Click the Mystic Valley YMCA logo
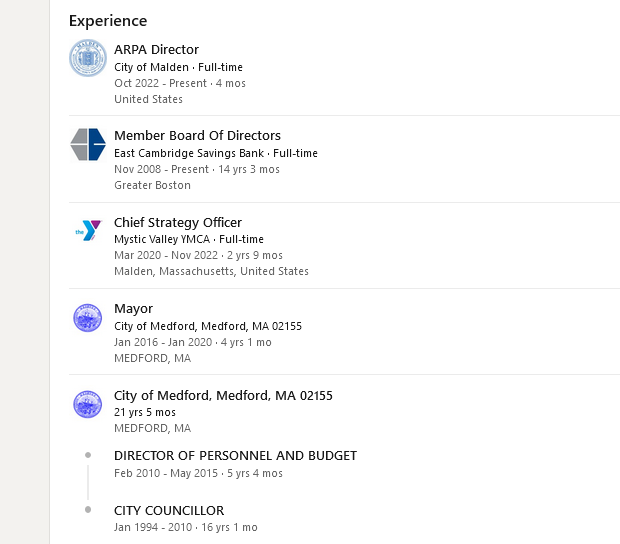Screen dimensions: 620x544 point(88,231)
